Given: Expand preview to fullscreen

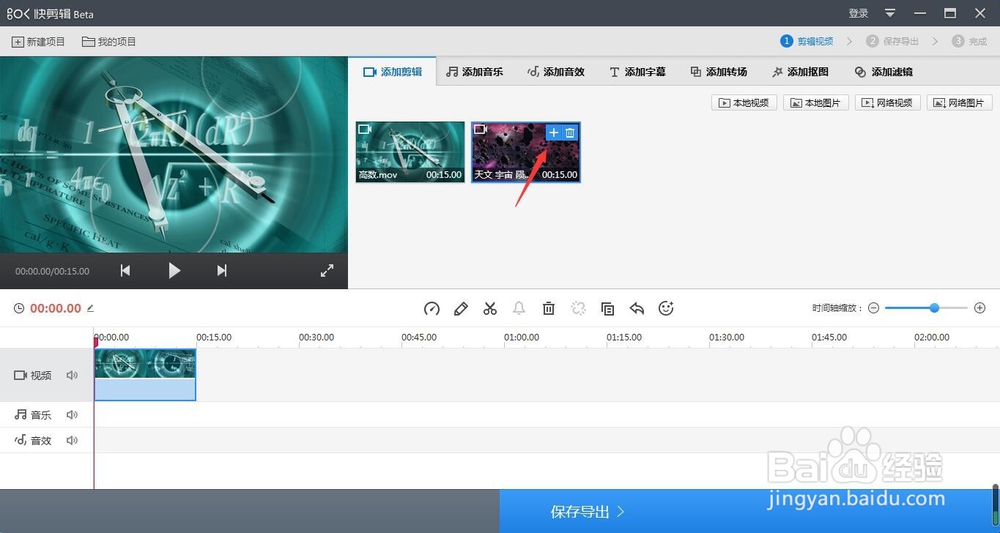Looking at the screenshot, I should tap(327, 270).
